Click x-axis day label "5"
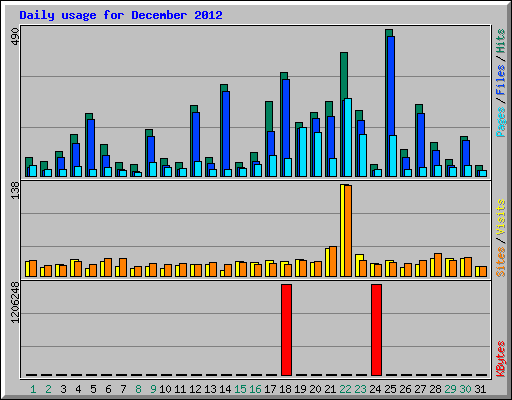 point(93,389)
